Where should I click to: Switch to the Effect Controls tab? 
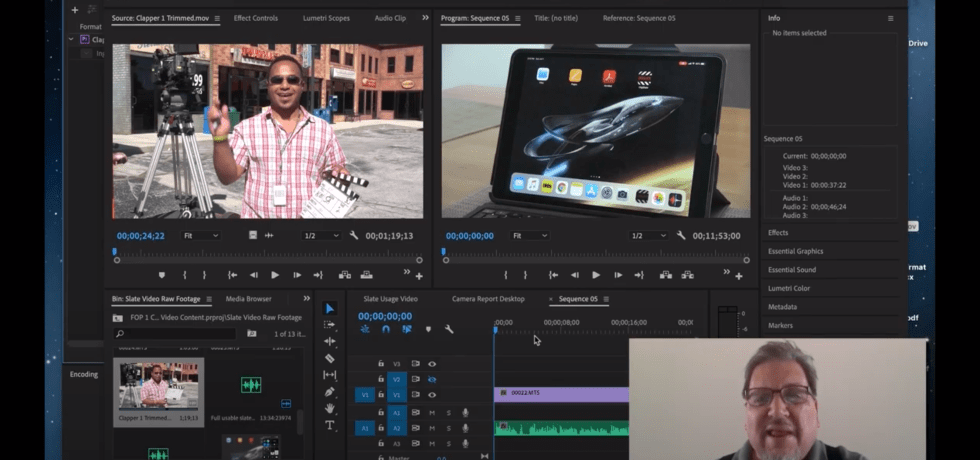[256, 18]
